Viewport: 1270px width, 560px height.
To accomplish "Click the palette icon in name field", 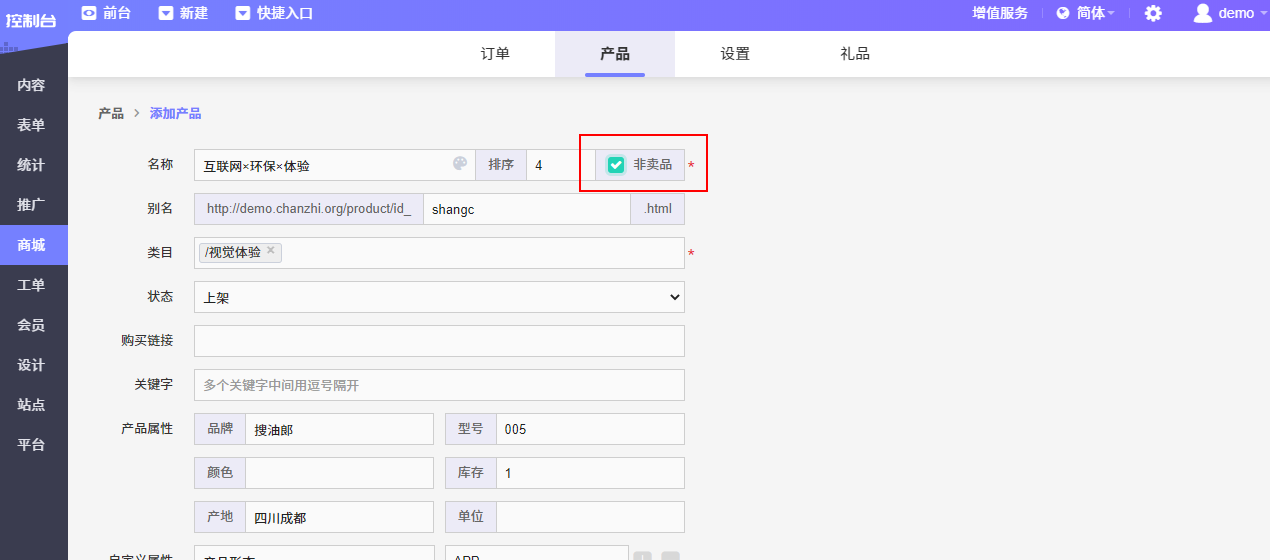I will pyautogui.click(x=460, y=164).
